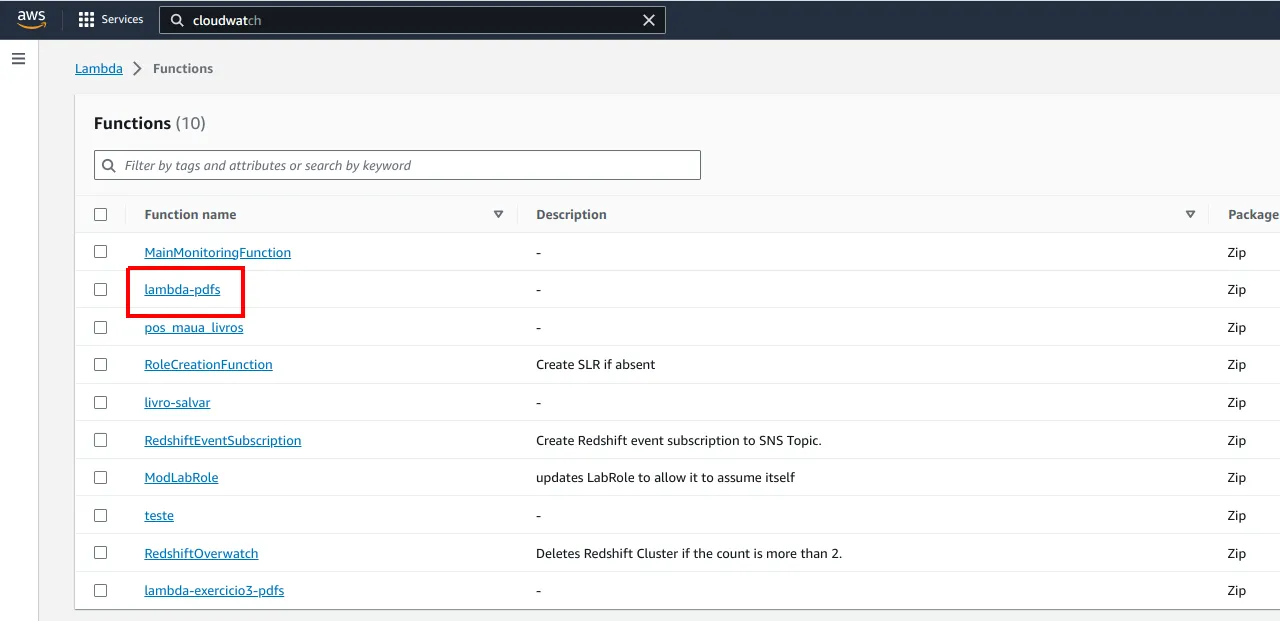1280x621 pixels.
Task: Check the RedshiftEventSubscription row checkbox
Action: (100, 440)
